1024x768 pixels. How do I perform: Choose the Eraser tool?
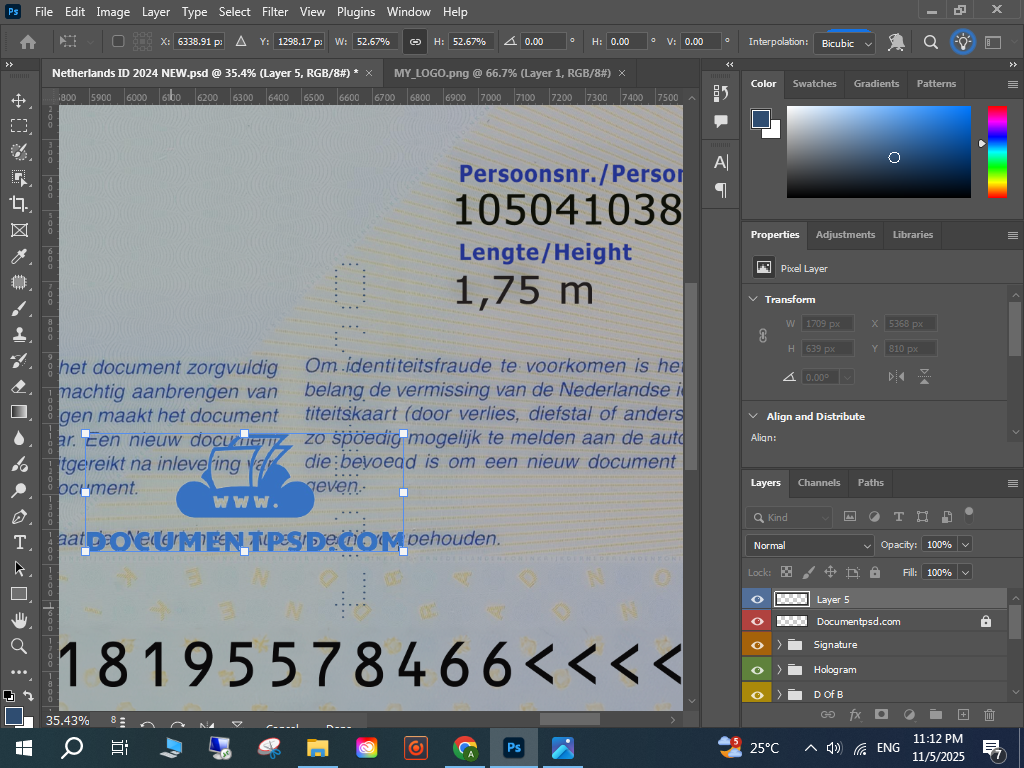tap(19, 386)
